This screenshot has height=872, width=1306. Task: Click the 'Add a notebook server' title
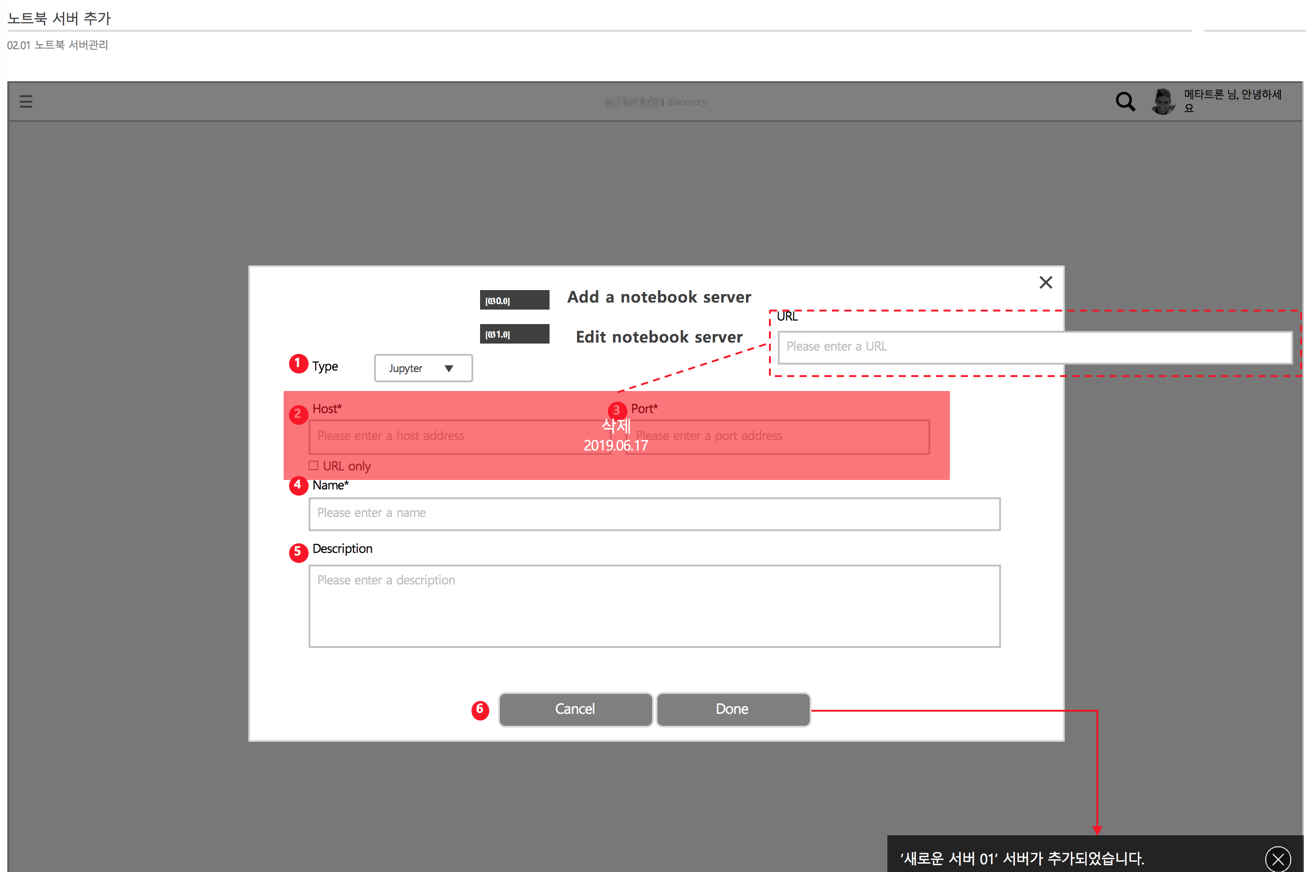[659, 297]
